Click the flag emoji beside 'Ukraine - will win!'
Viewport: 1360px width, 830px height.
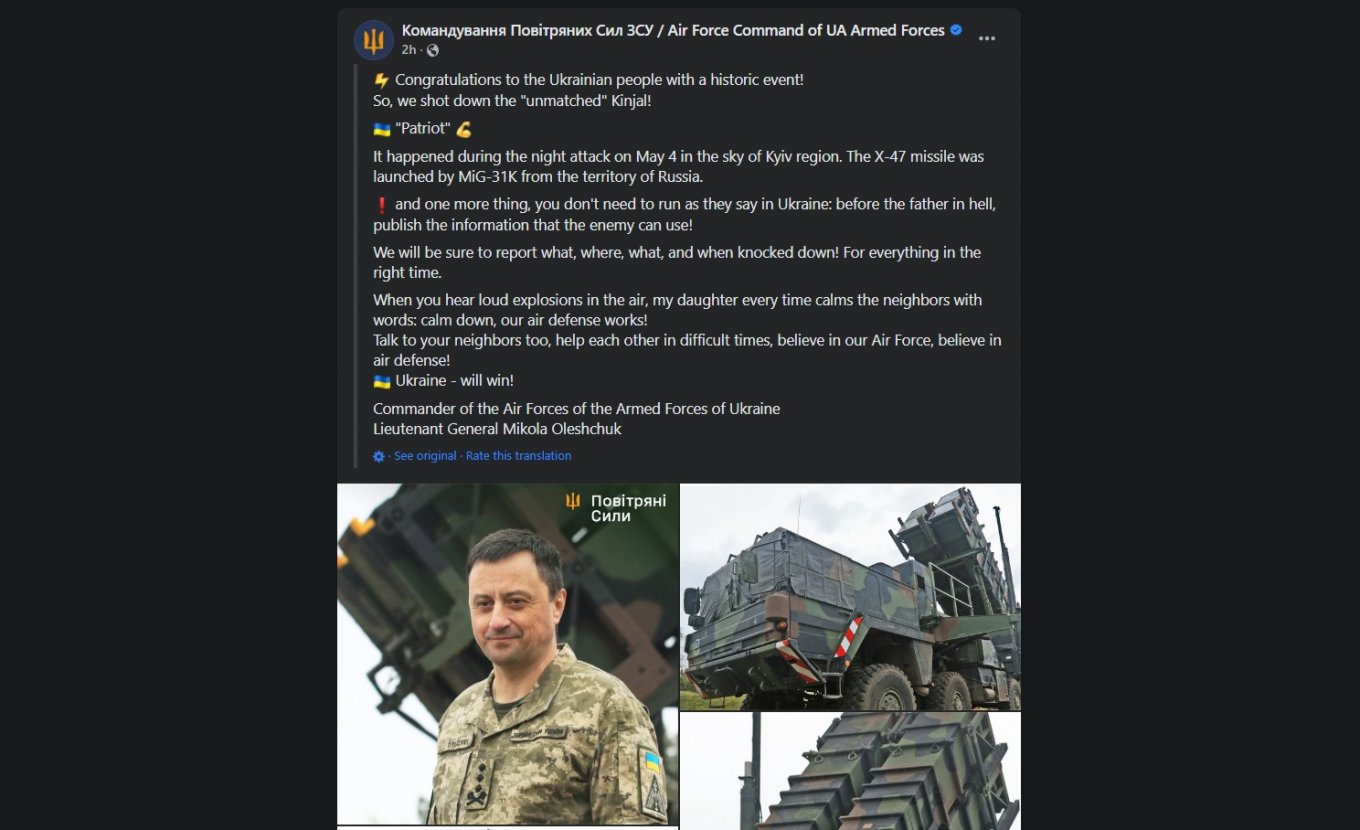pyautogui.click(x=381, y=381)
